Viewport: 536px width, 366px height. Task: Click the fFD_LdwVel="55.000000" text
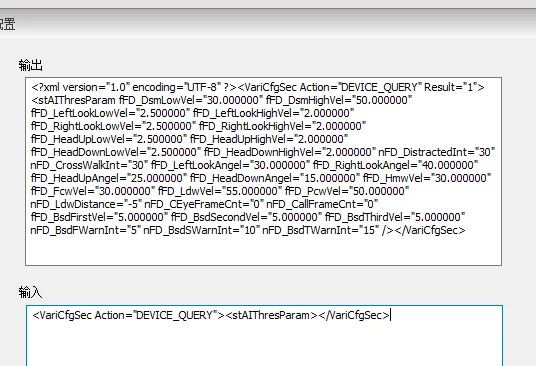(220, 191)
